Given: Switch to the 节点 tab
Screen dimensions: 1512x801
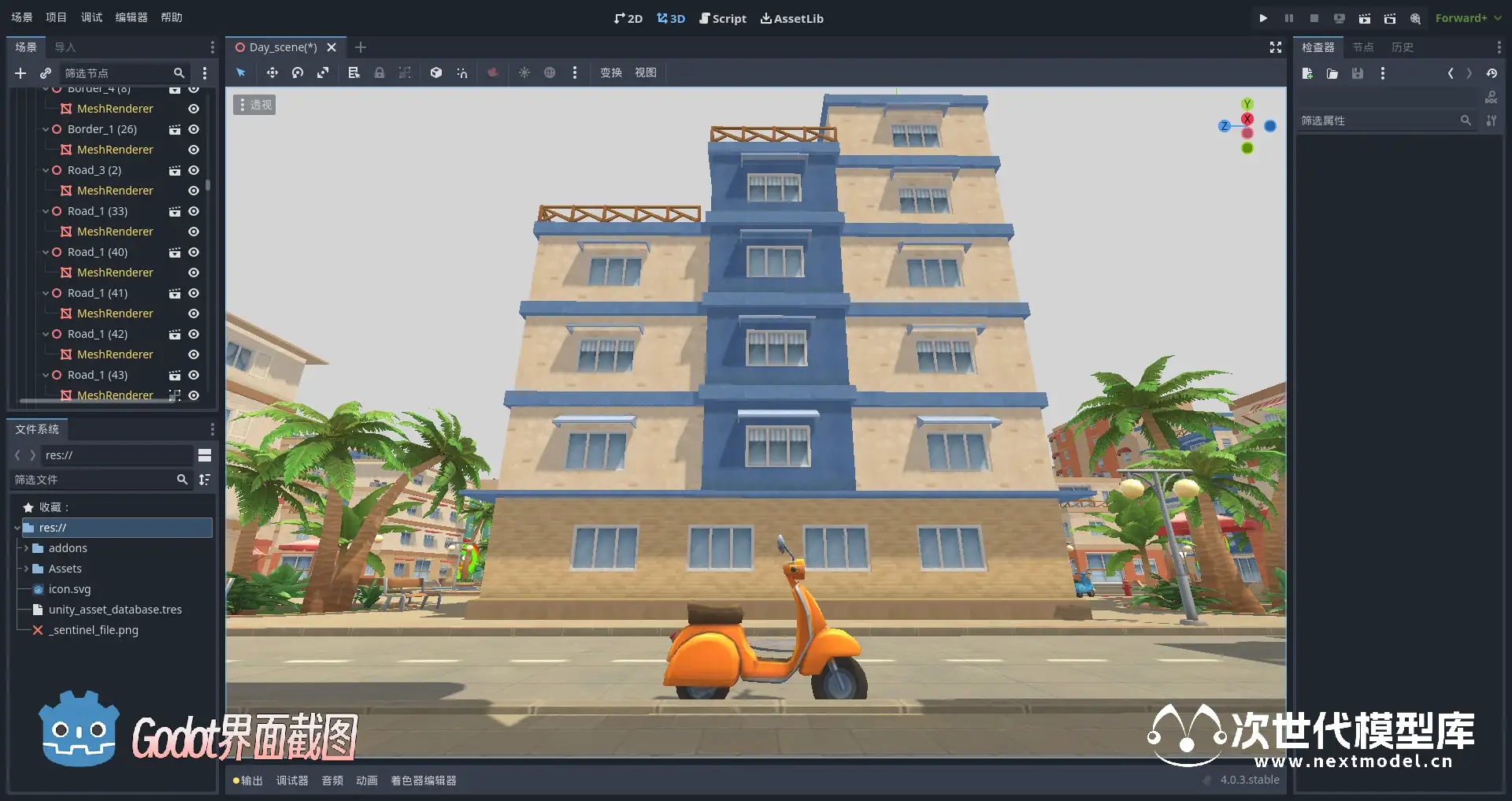Looking at the screenshot, I should tap(1362, 47).
